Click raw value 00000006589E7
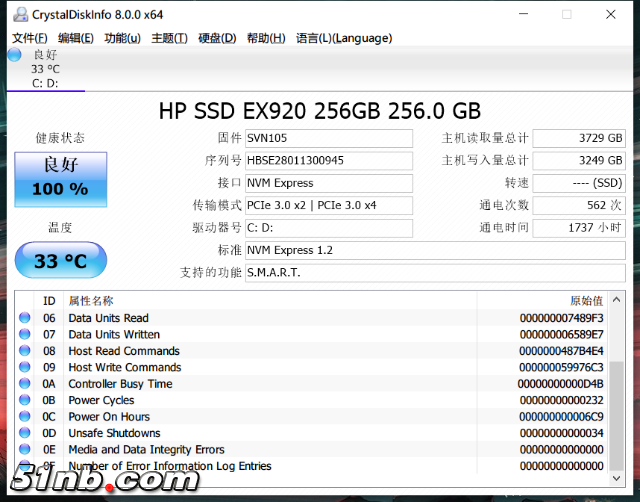Viewport: 640px width, 502px height. 562,334
